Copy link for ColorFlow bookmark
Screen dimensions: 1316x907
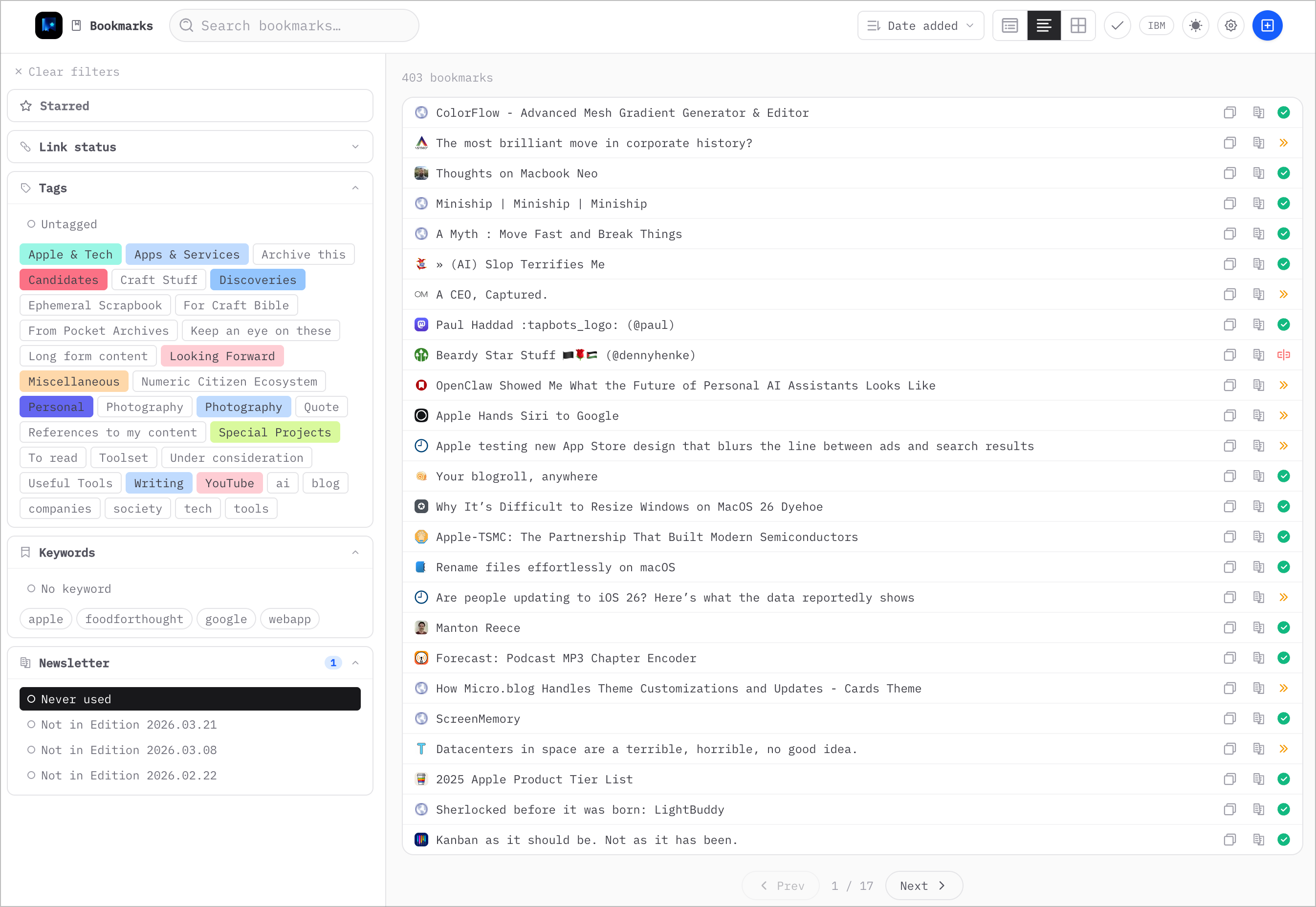[x=1229, y=112]
